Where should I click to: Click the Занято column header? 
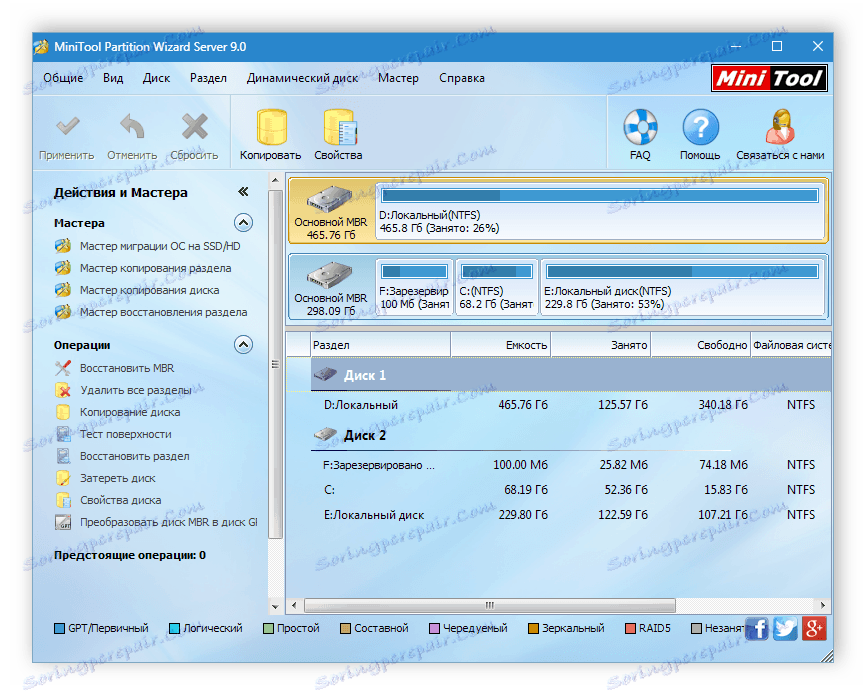[601, 345]
